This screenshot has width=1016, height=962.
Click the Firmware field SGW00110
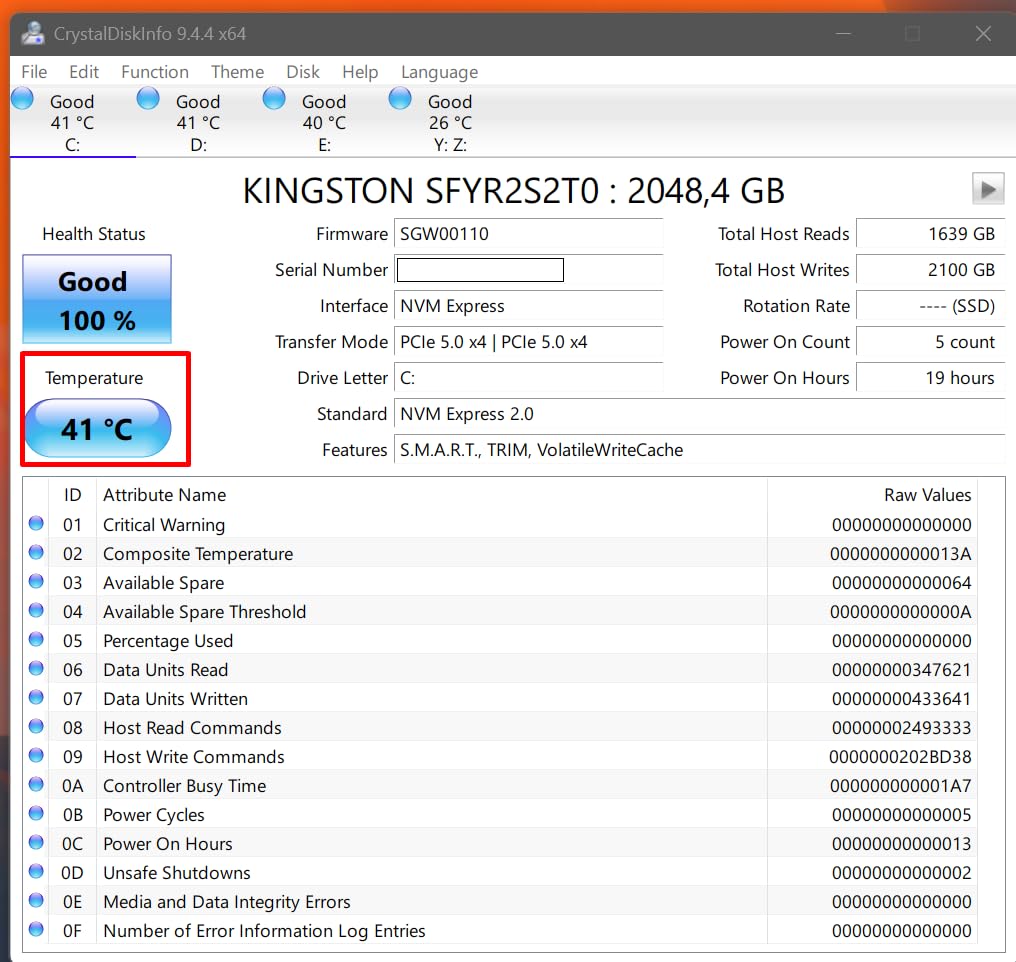pos(528,234)
